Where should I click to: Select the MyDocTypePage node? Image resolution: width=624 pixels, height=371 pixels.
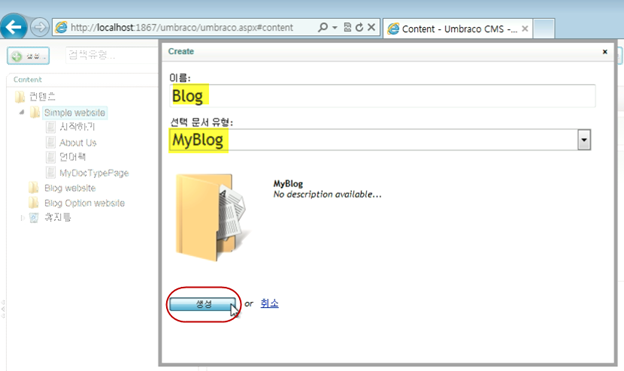click(x=94, y=173)
